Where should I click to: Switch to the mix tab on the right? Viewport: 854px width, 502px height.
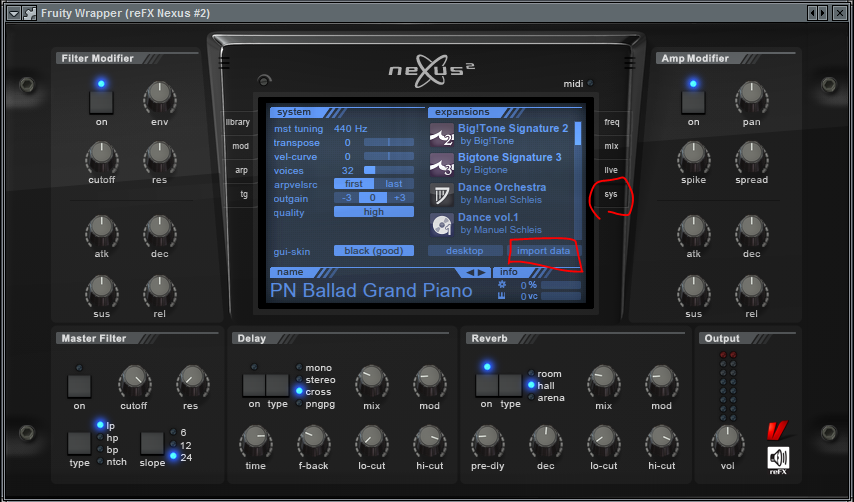pos(611,146)
